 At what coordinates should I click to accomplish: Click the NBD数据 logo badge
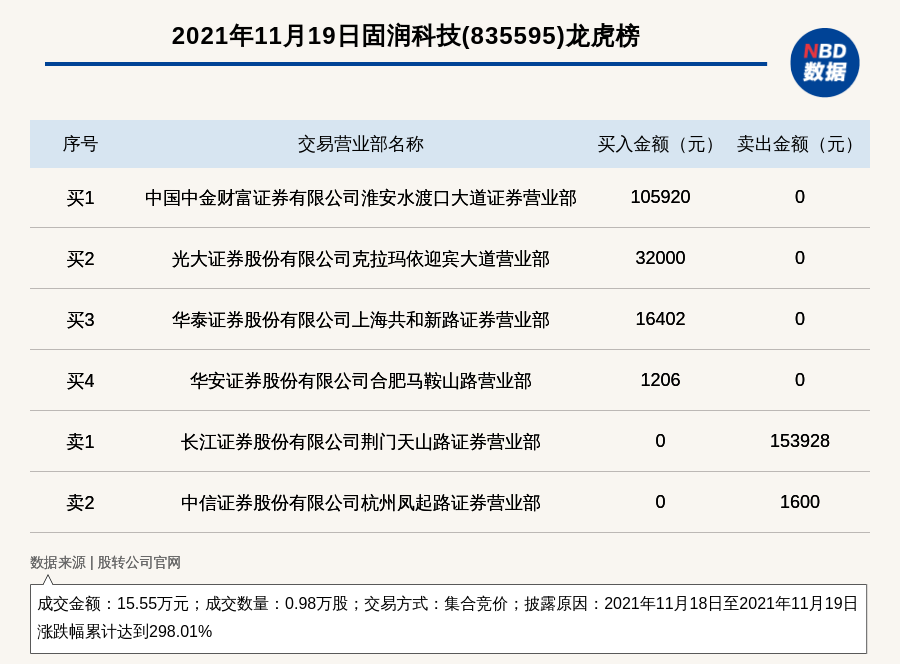pos(824,63)
